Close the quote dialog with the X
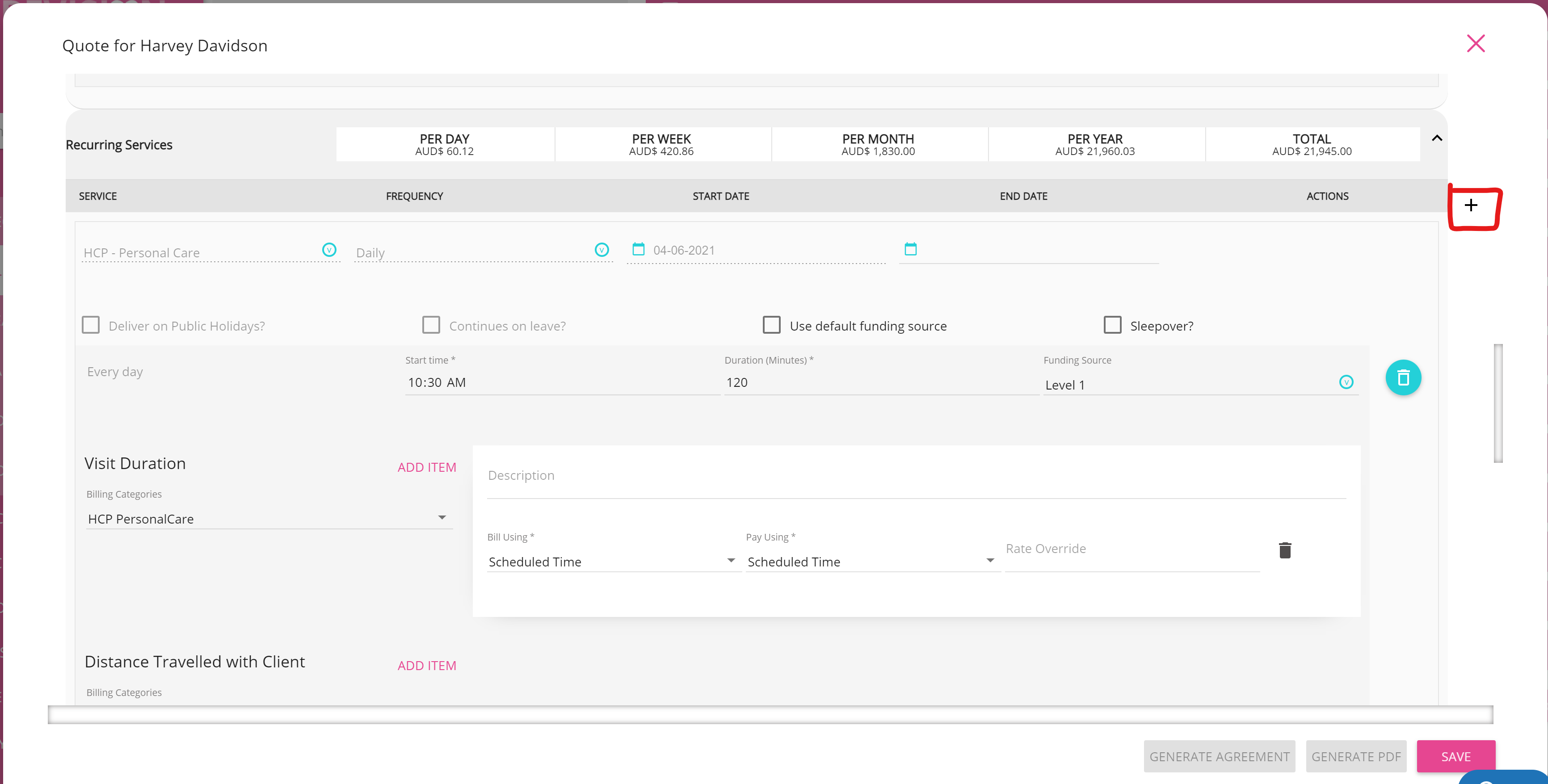This screenshot has width=1548, height=784. click(1475, 43)
